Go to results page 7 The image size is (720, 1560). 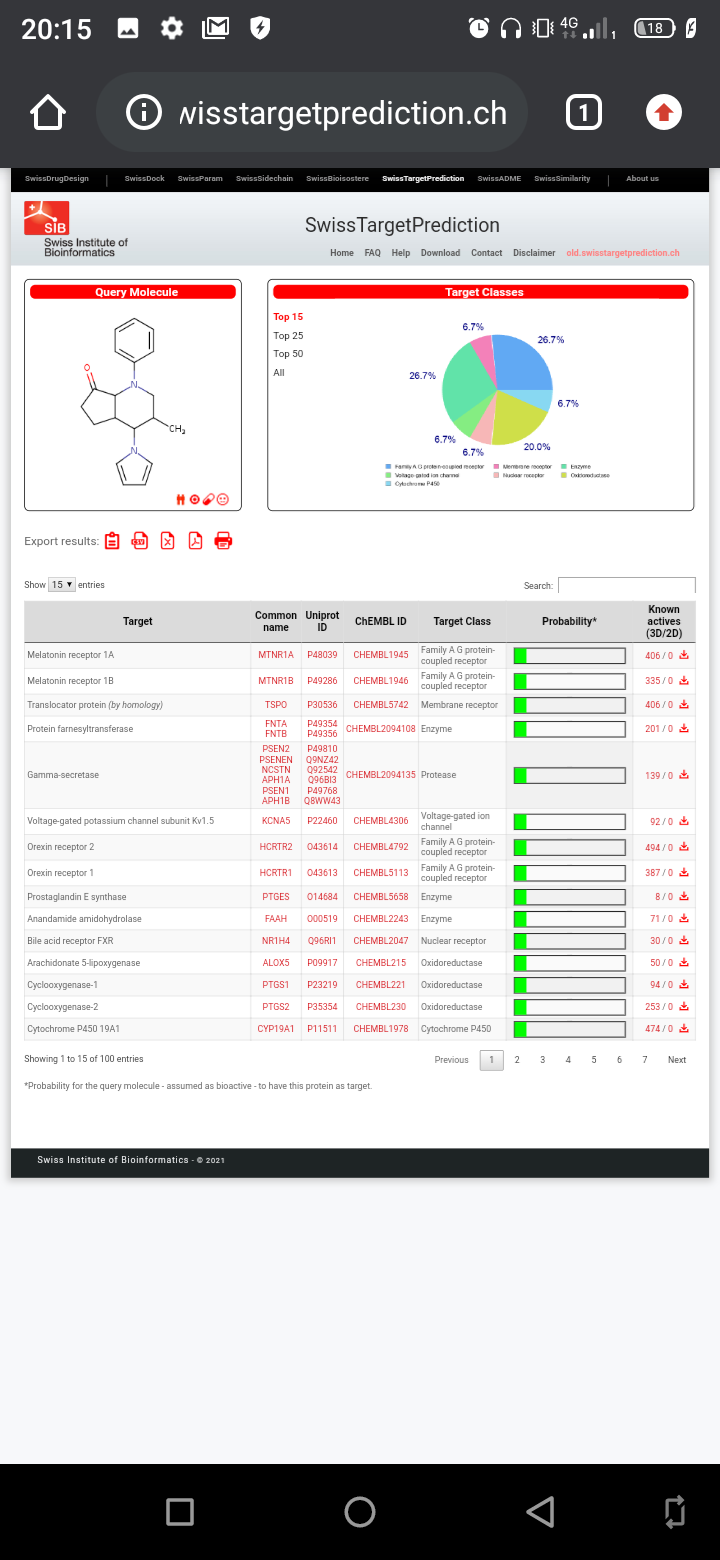[645, 1060]
